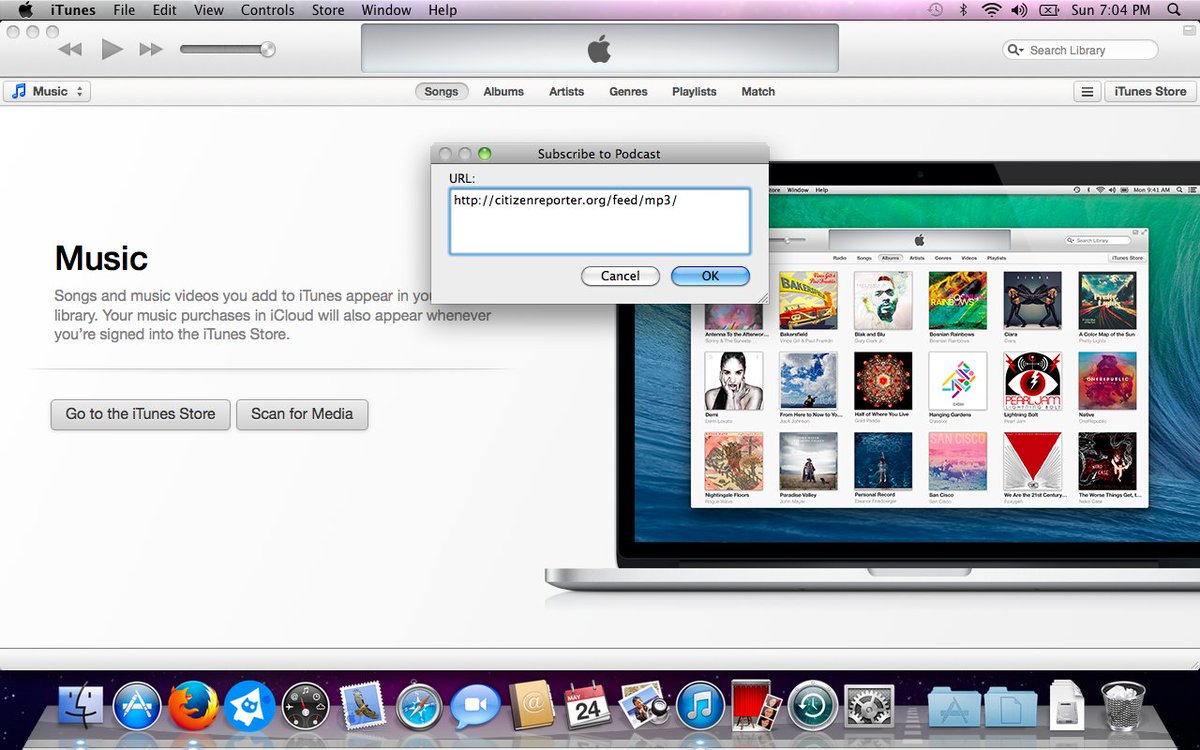This screenshot has height=750, width=1200.
Task: Click the Bluetooth menu bar icon
Action: 964,10
